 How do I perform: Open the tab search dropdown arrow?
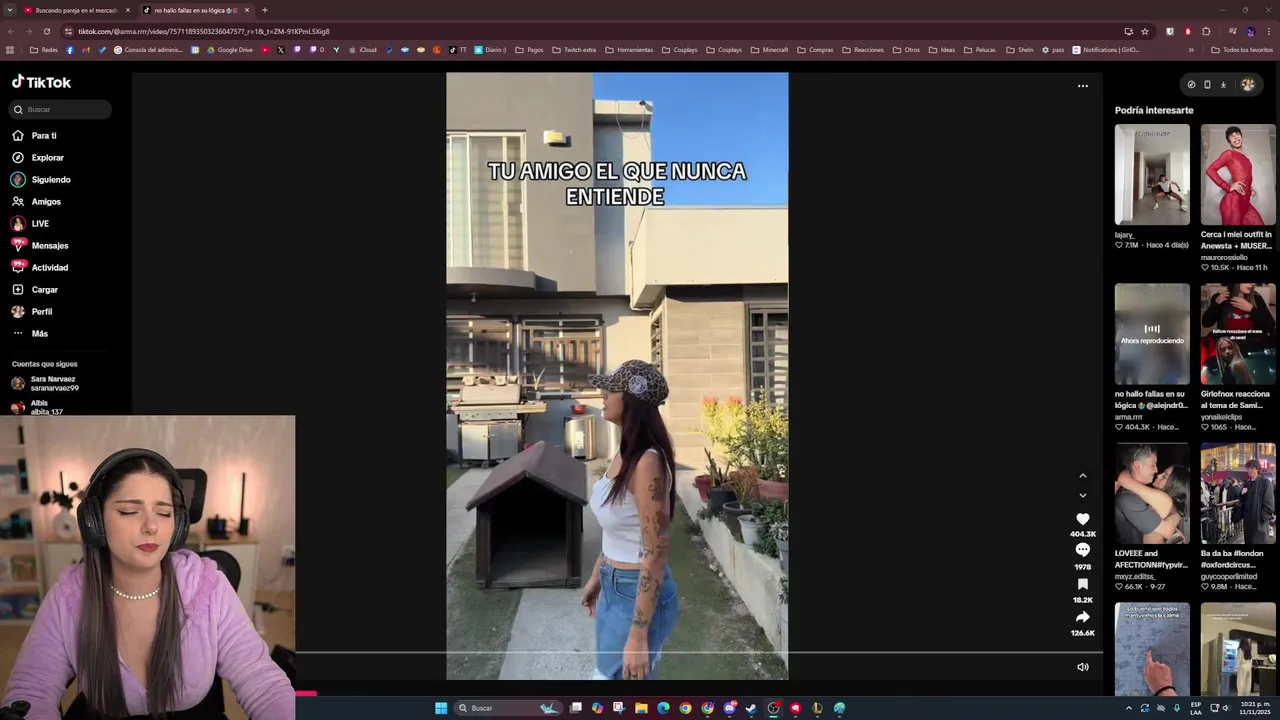coord(9,10)
